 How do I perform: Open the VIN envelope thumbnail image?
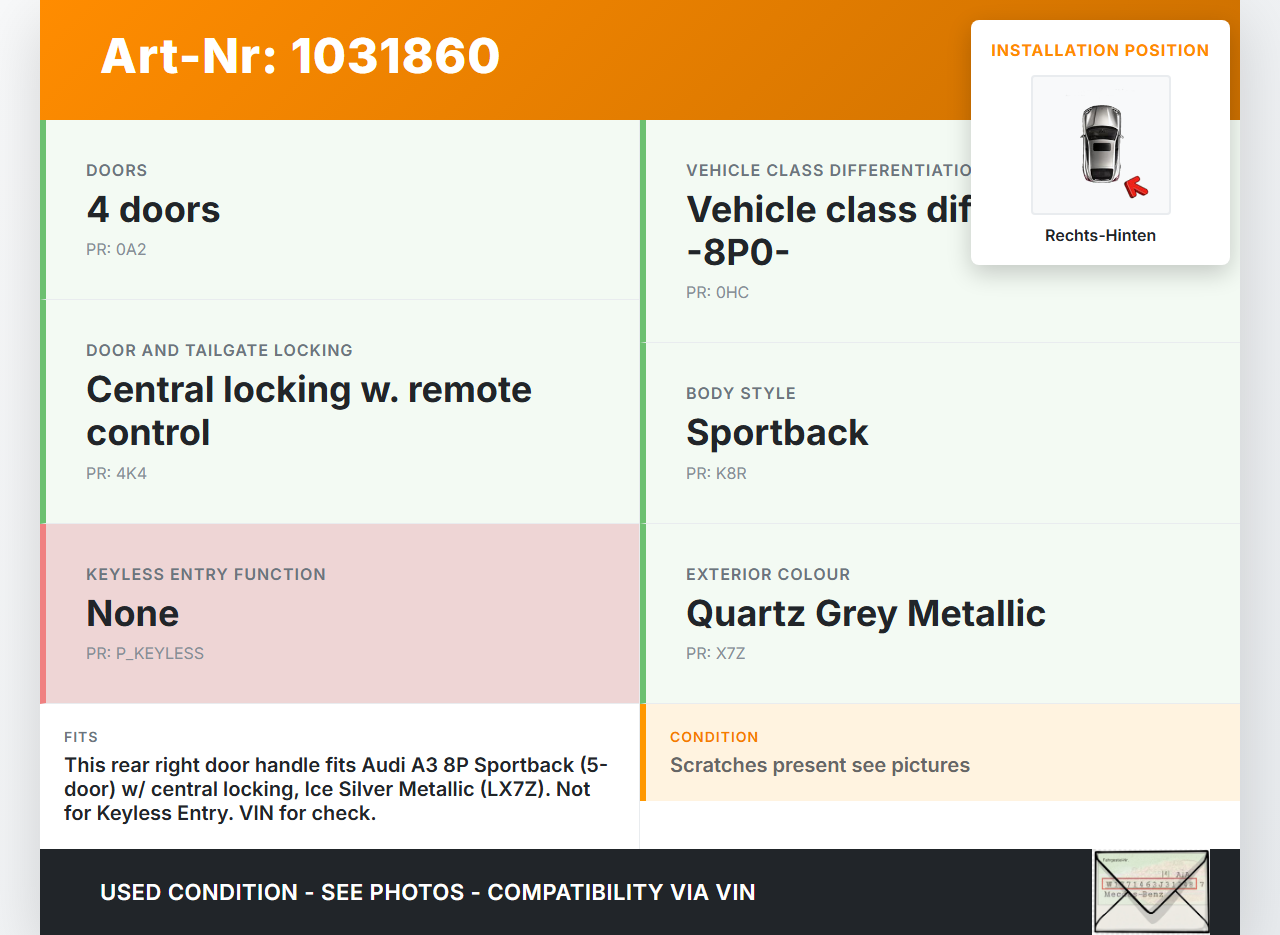tap(1150, 890)
